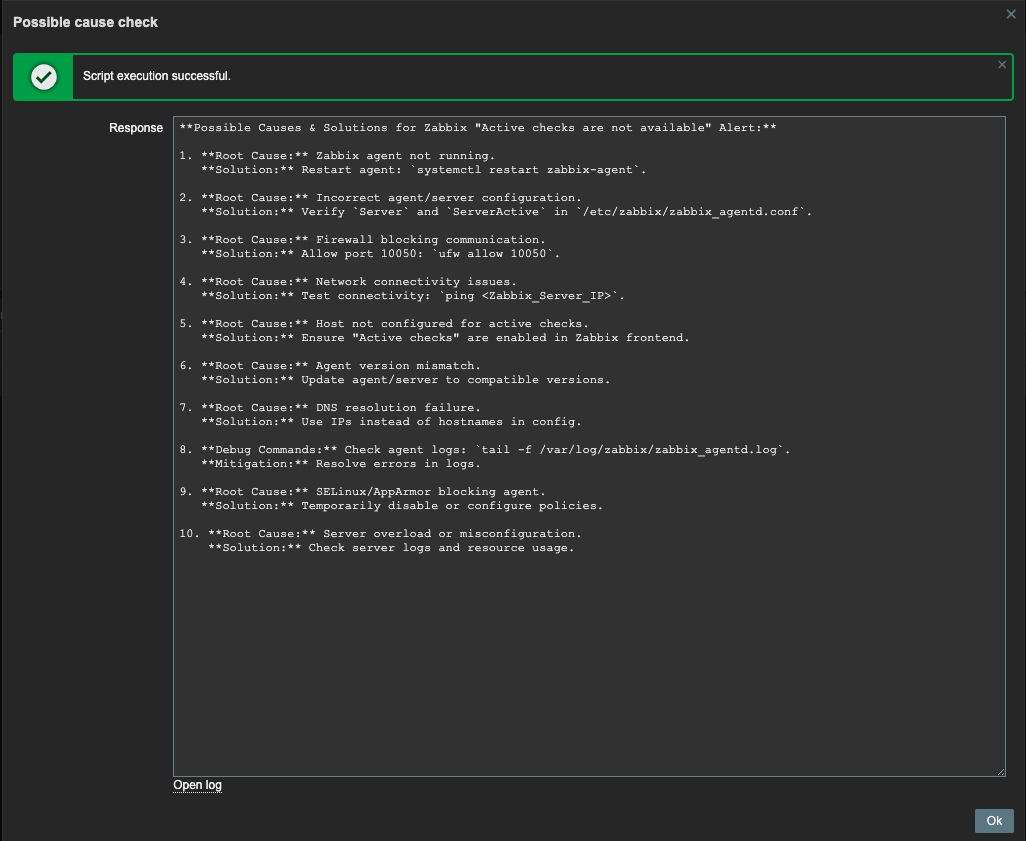
Task: Close the Possible cause check dialog
Action: pyautogui.click(x=1010, y=14)
